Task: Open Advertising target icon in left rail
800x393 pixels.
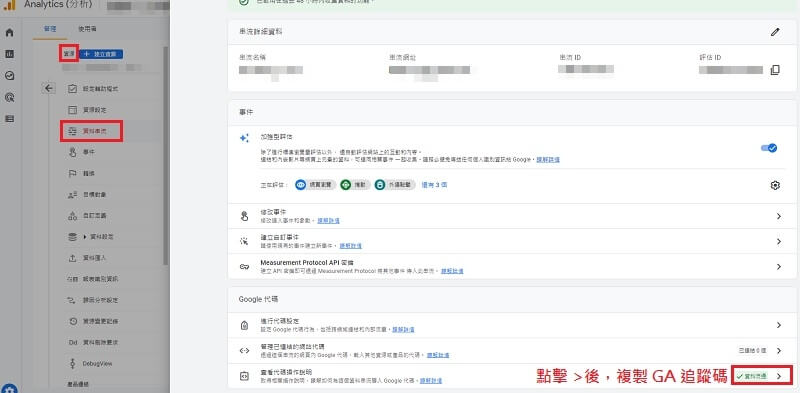Action: pyautogui.click(x=9, y=97)
